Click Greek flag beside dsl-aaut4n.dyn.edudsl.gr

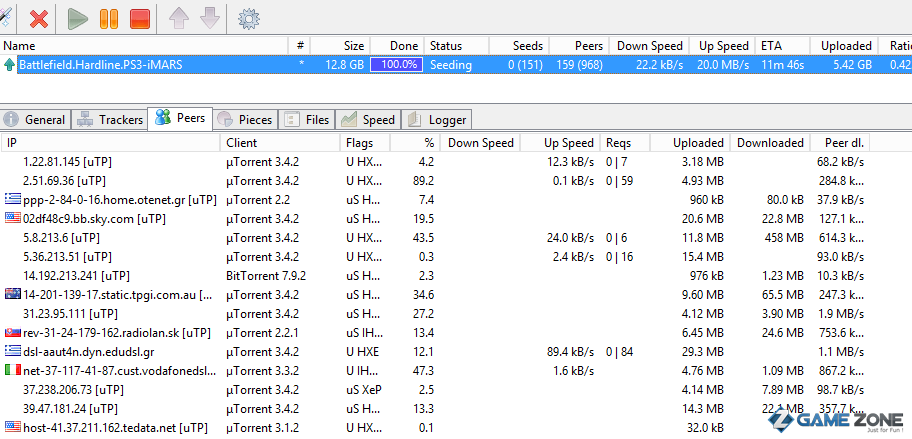[x=12, y=351]
